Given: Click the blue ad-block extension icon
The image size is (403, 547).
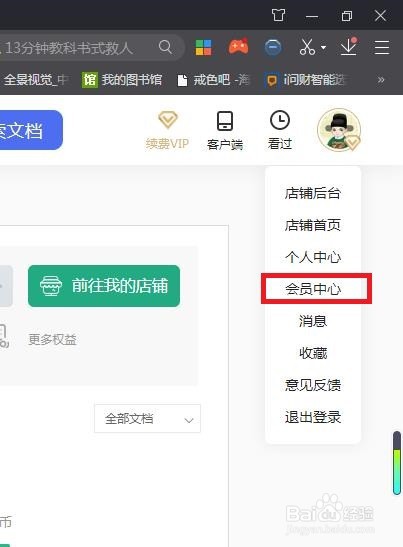Looking at the screenshot, I should (x=273, y=47).
